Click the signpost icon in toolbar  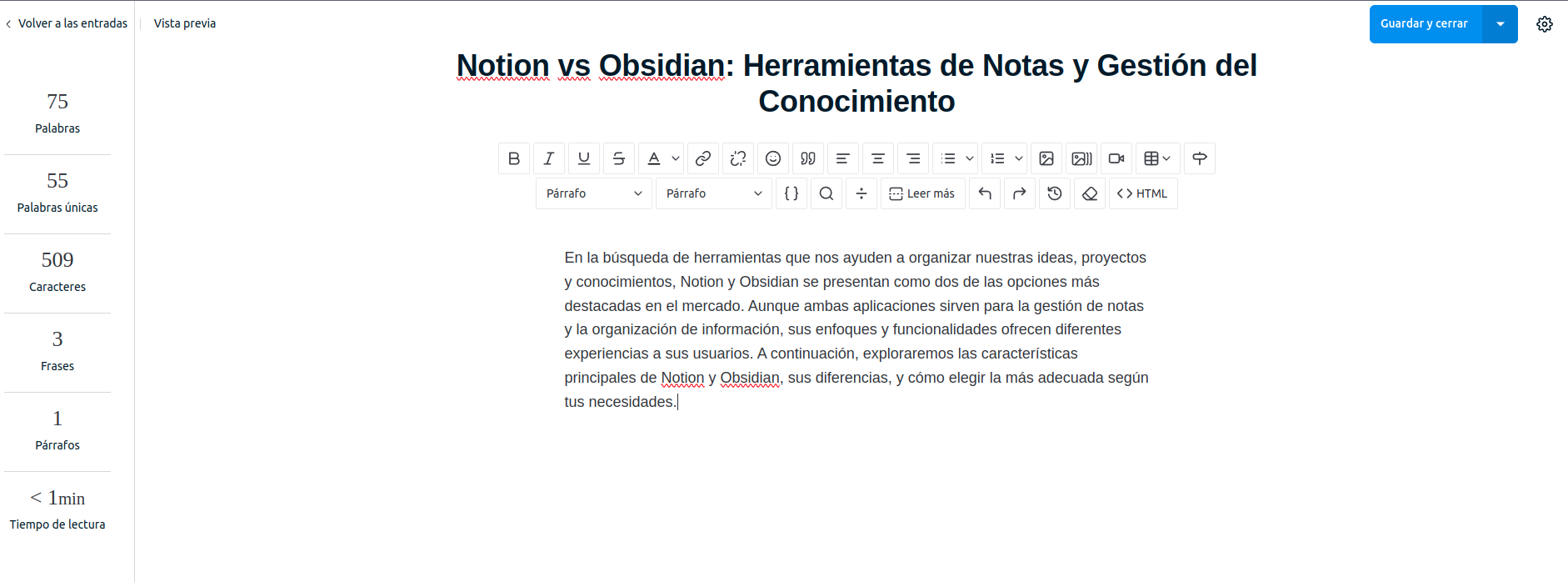(1200, 158)
